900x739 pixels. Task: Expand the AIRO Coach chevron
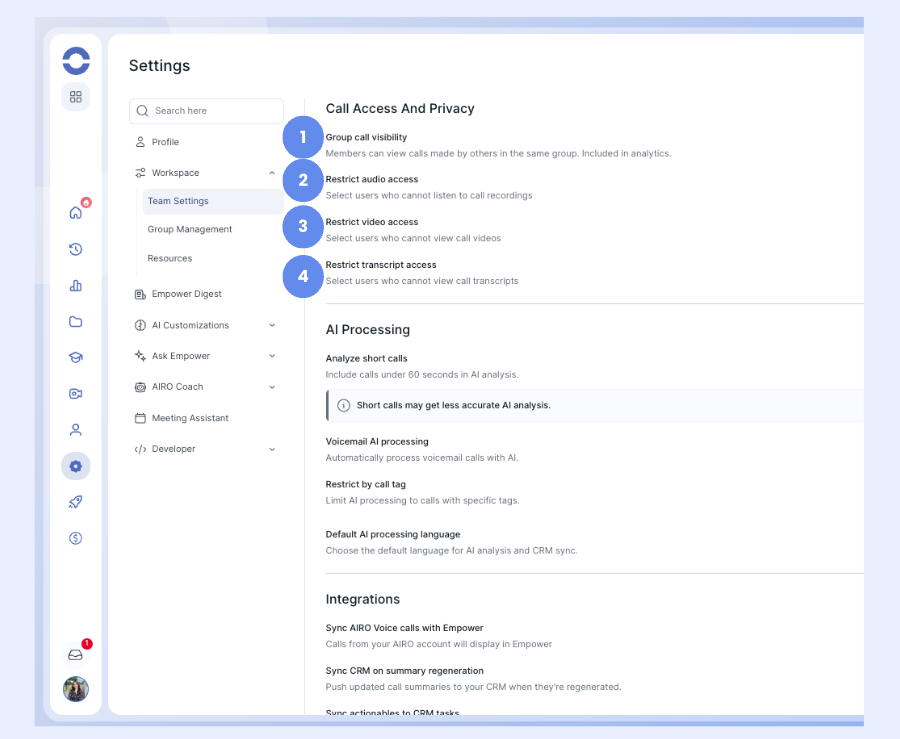272,387
